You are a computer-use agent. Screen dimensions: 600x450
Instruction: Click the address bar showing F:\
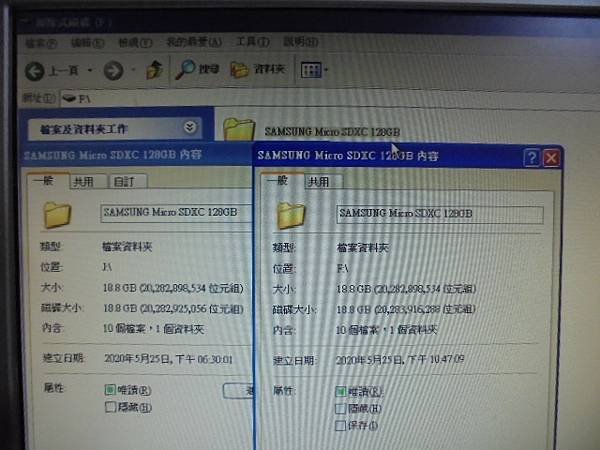pyautogui.click(x=329, y=99)
